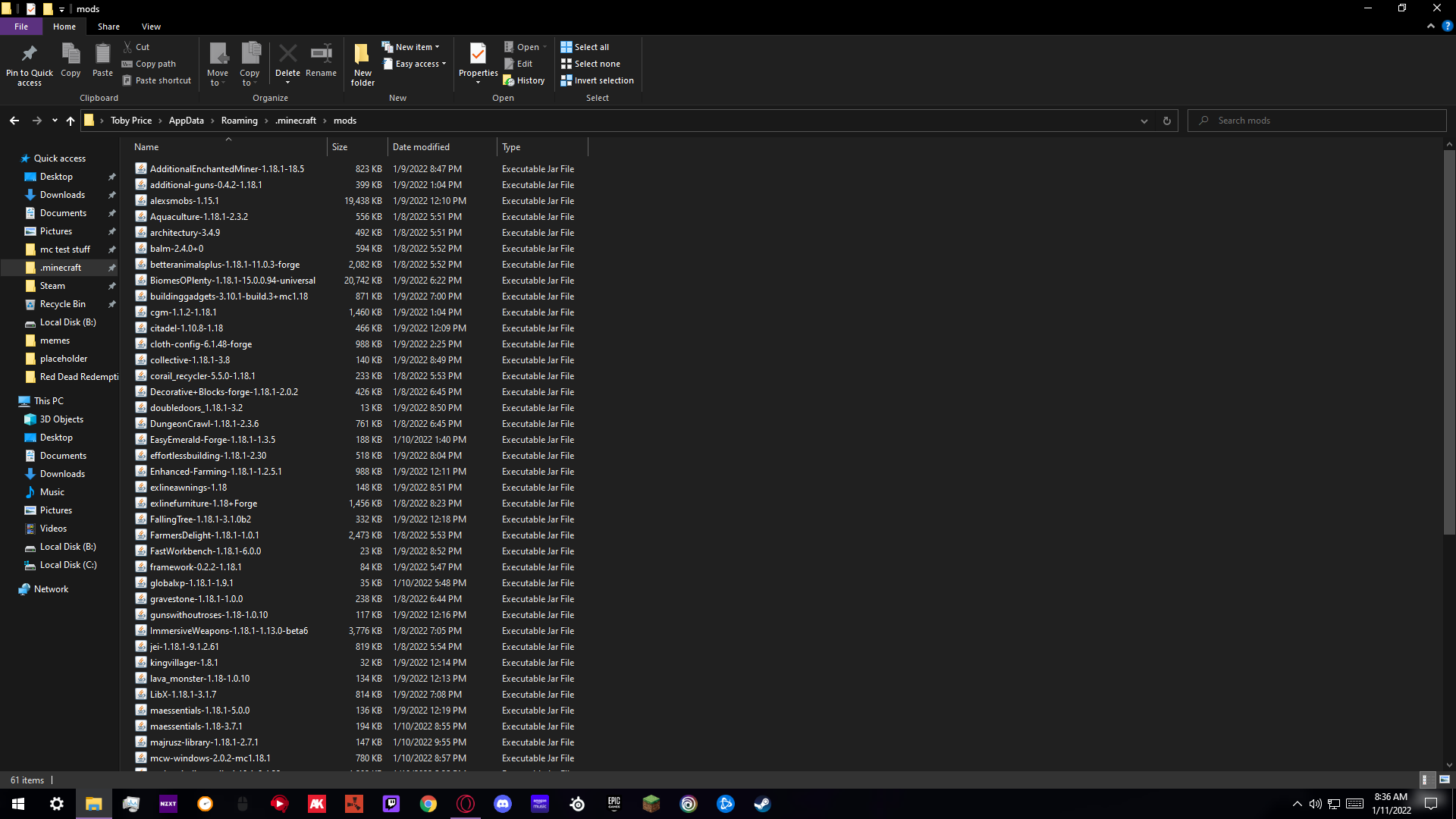This screenshot has height=819, width=1456.
Task: Open the Epic Games launcher in the taskbar
Action: click(614, 804)
